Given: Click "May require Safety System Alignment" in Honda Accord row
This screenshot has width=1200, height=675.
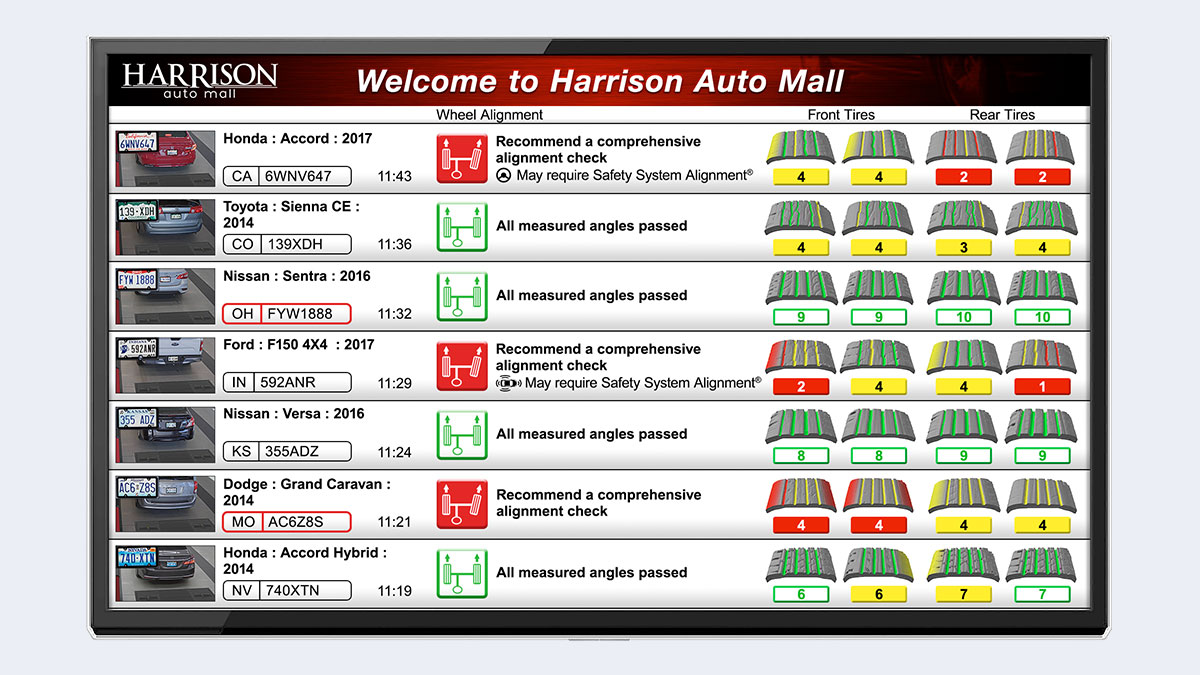Looking at the screenshot, I should tap(635, 176).
